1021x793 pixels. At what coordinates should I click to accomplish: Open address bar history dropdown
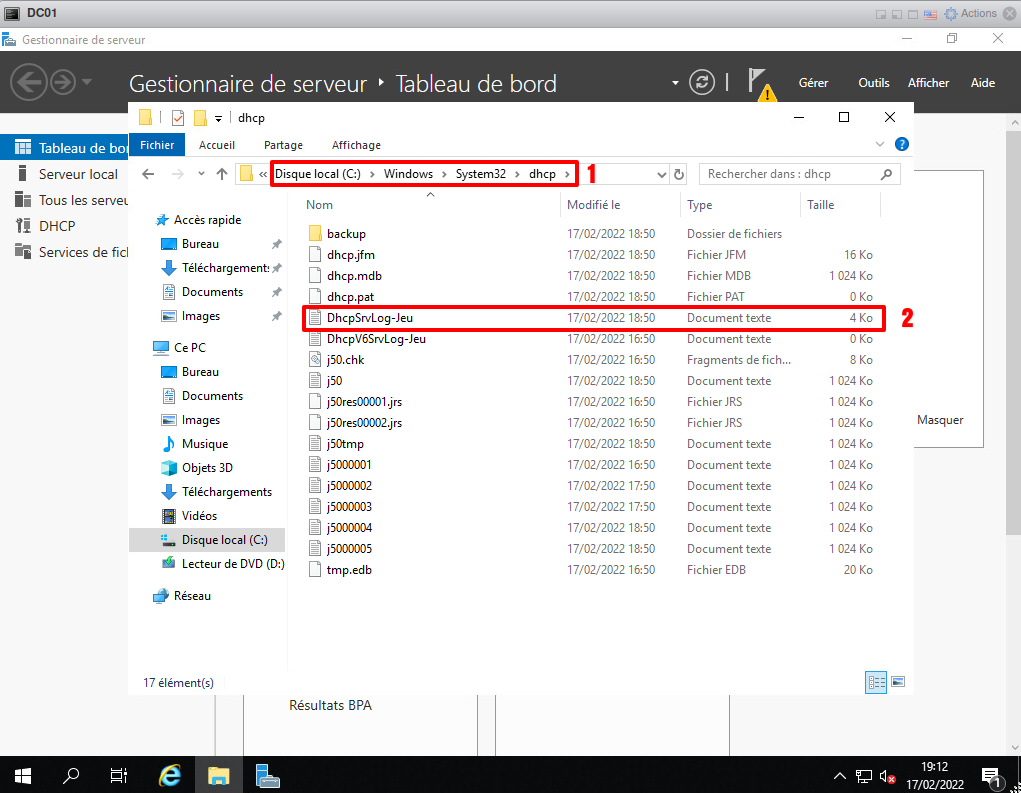[x=661, y=174]
